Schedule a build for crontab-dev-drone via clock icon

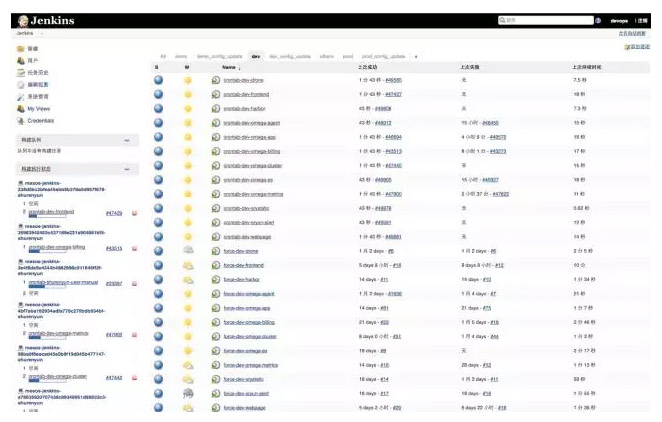pyautogui.click(x=216, y=80)
